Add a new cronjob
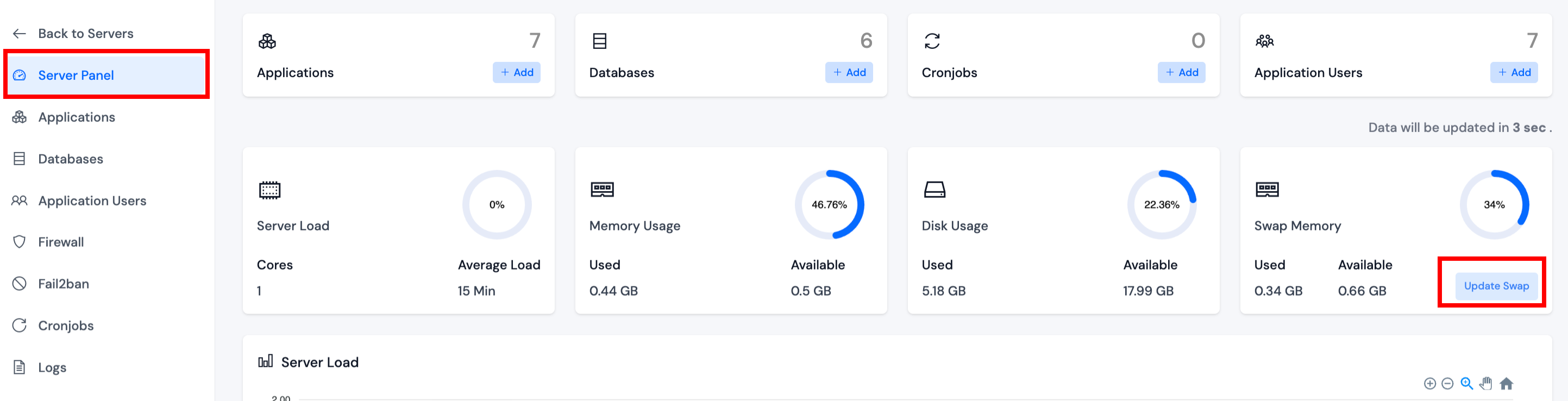The image size is (1568, 401). coord(1181,72)
